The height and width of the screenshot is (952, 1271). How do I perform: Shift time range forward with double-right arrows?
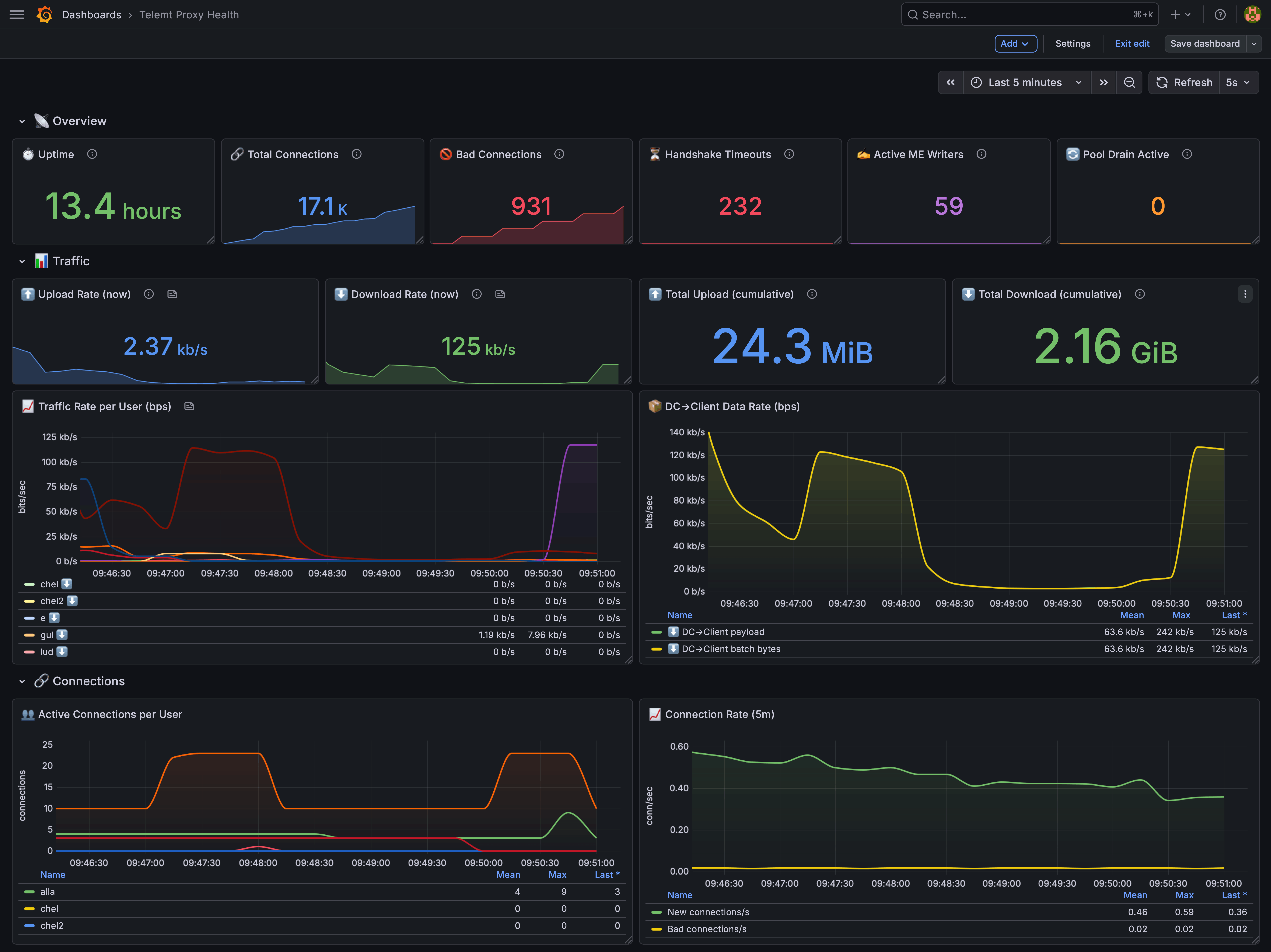1103,82
